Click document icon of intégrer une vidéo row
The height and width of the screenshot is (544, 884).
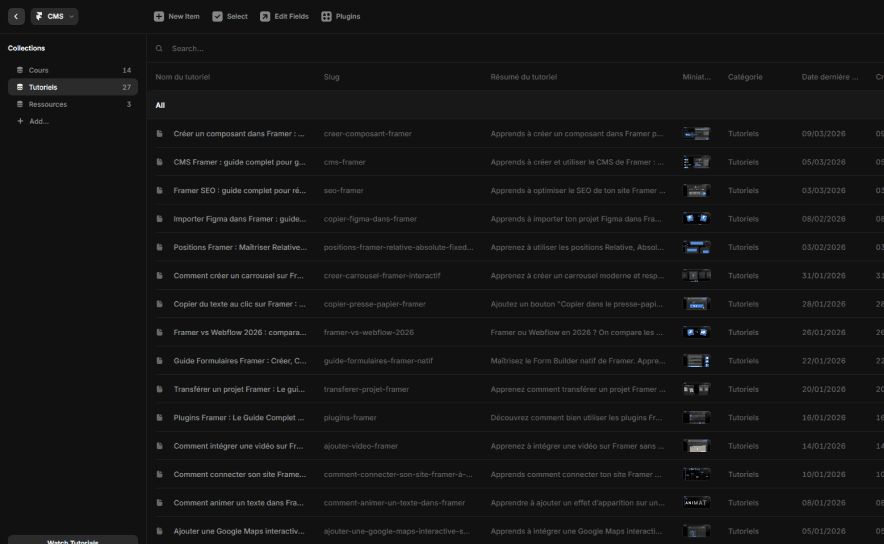pos(160,446)
